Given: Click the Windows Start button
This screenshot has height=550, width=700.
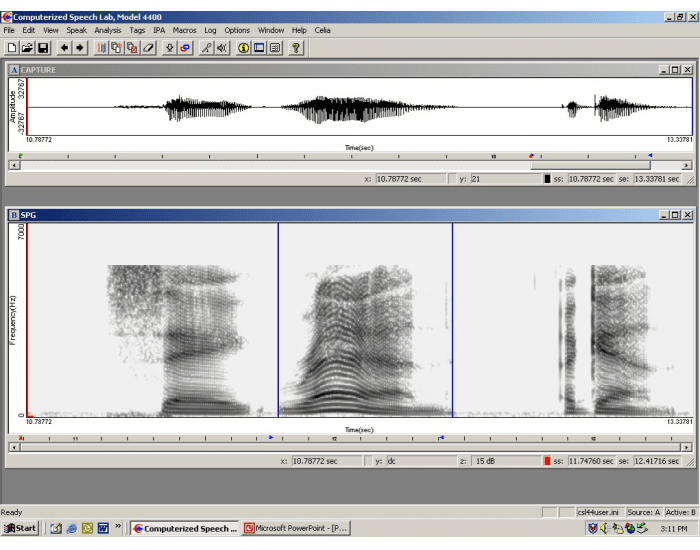Looking at the screenshot, I should tap(21, 528).
